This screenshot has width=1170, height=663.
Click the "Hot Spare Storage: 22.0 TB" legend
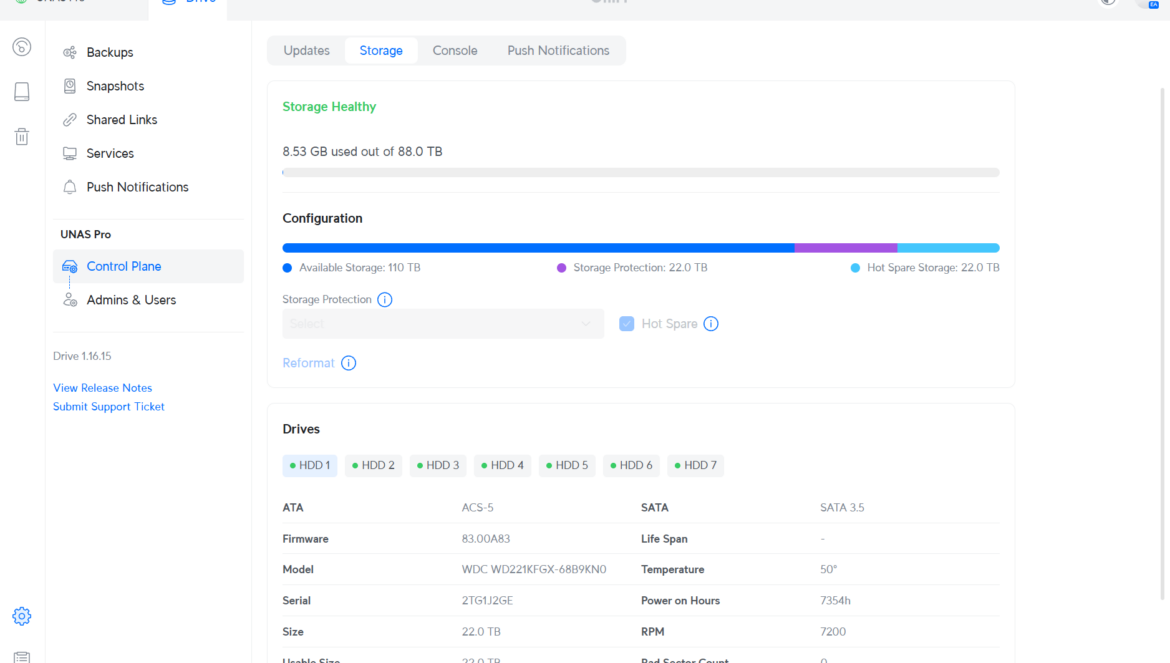coord(933,268)
